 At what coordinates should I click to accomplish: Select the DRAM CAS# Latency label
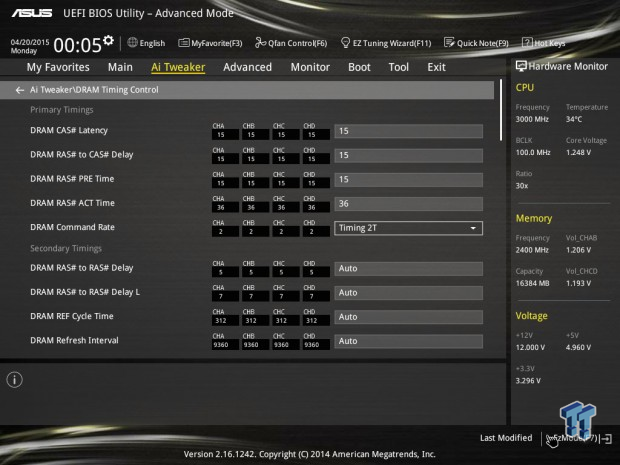coord(69,130)
